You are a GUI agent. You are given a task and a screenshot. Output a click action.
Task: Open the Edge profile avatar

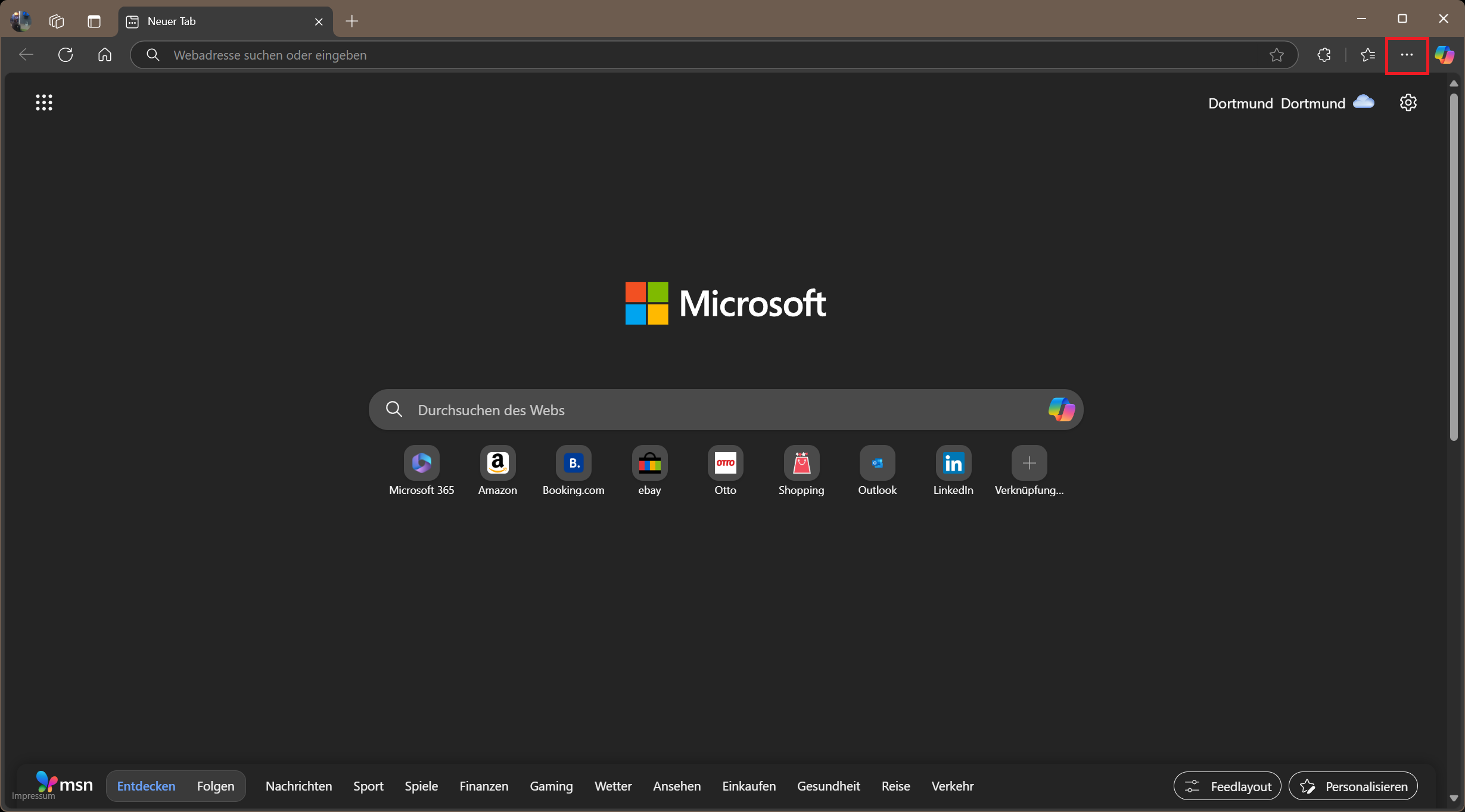click(21, 21)
